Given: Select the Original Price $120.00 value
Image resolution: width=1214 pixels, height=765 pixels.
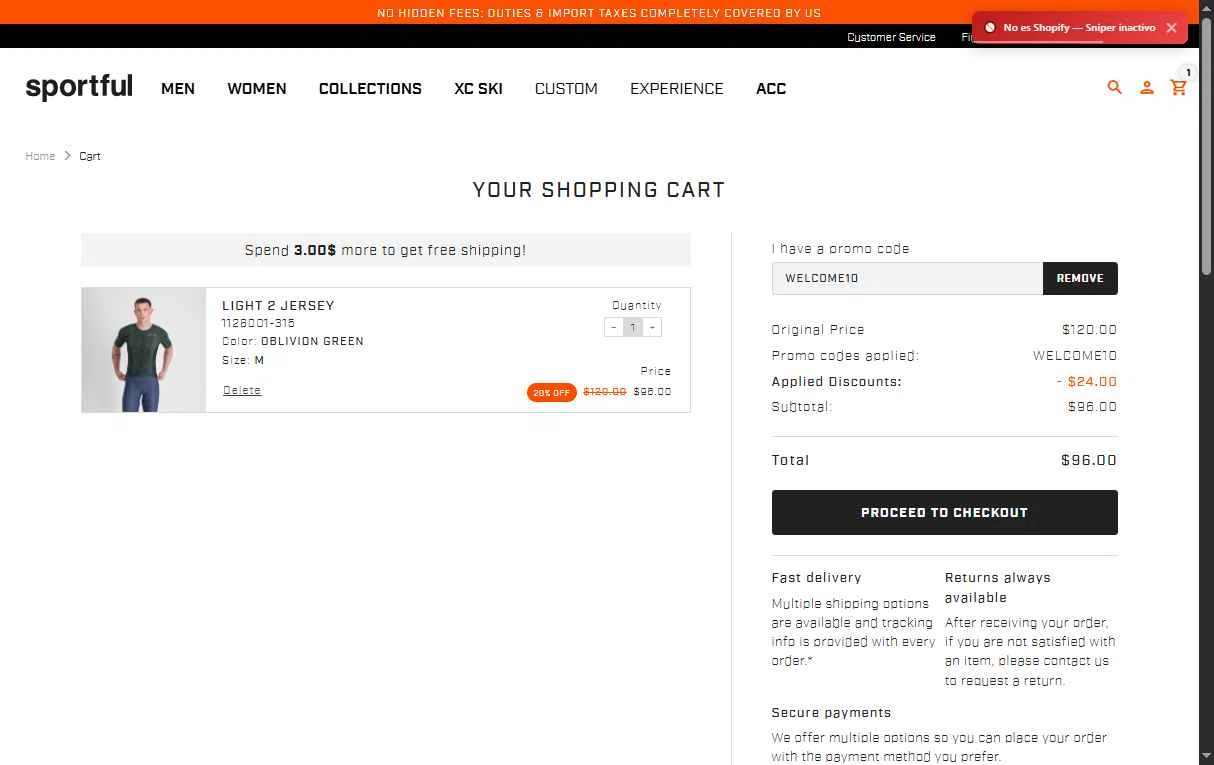Looking at the screenshot, I should click(x=1090, y=329).
